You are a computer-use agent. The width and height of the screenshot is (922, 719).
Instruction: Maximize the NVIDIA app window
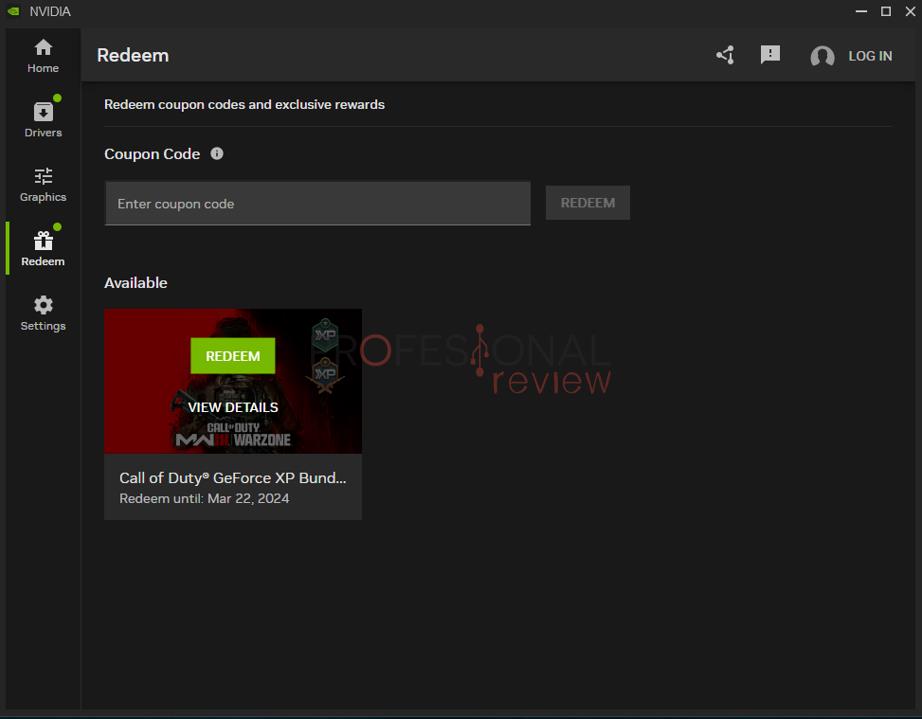[886, 11]
